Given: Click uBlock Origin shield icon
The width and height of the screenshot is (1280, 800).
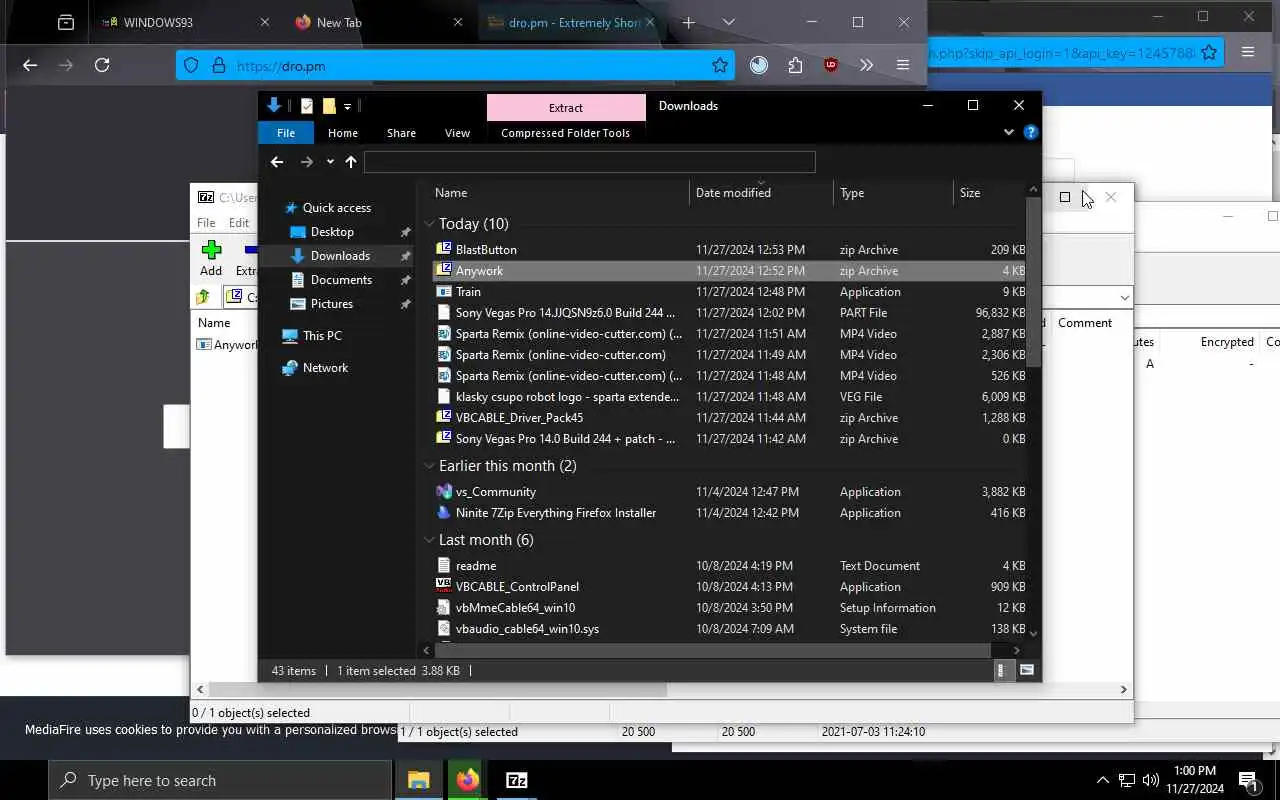Looking at the screenshot, I should (831, 65).
